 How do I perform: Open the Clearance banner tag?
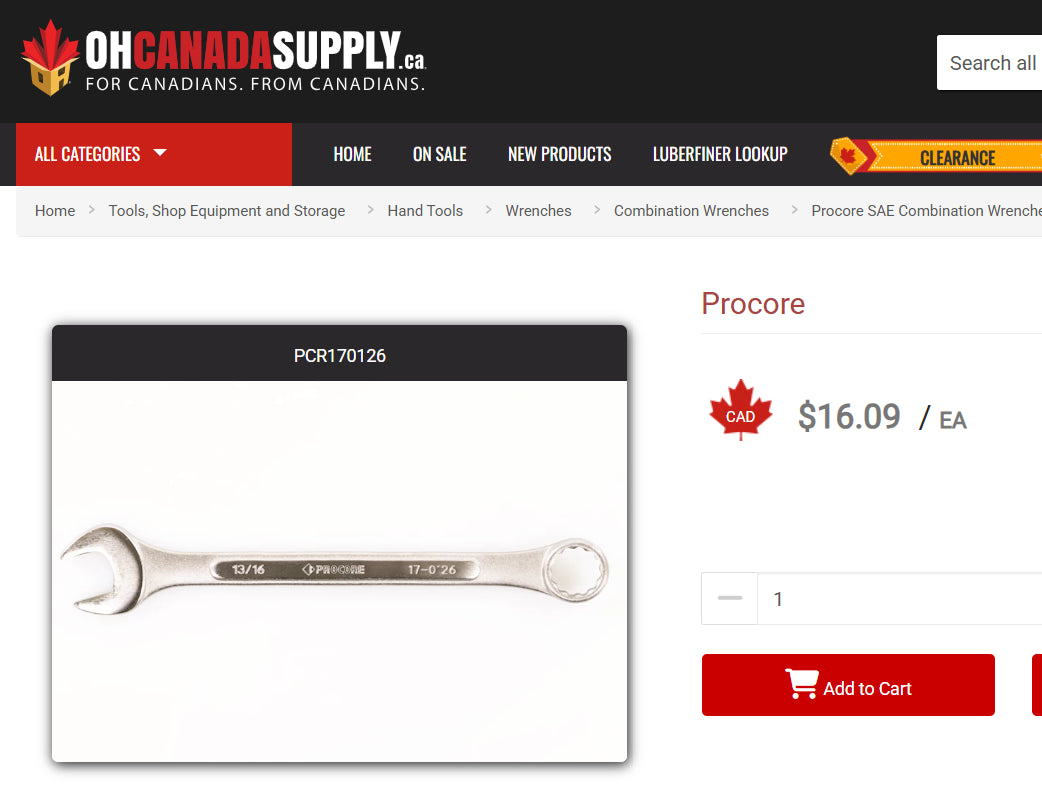click(x=936, y=156)
